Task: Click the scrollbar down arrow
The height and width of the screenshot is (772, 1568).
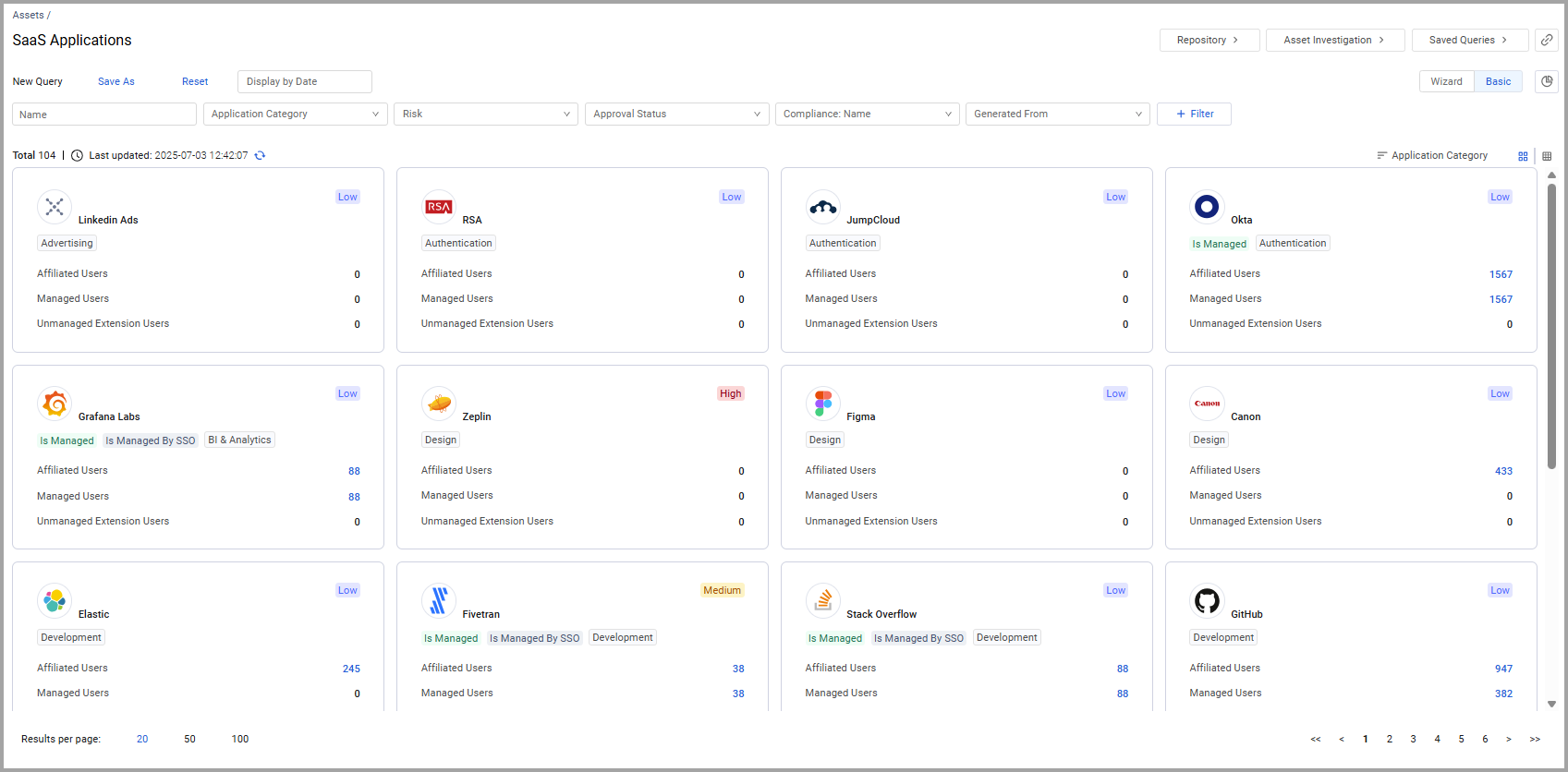Action: click(1551, 704)
